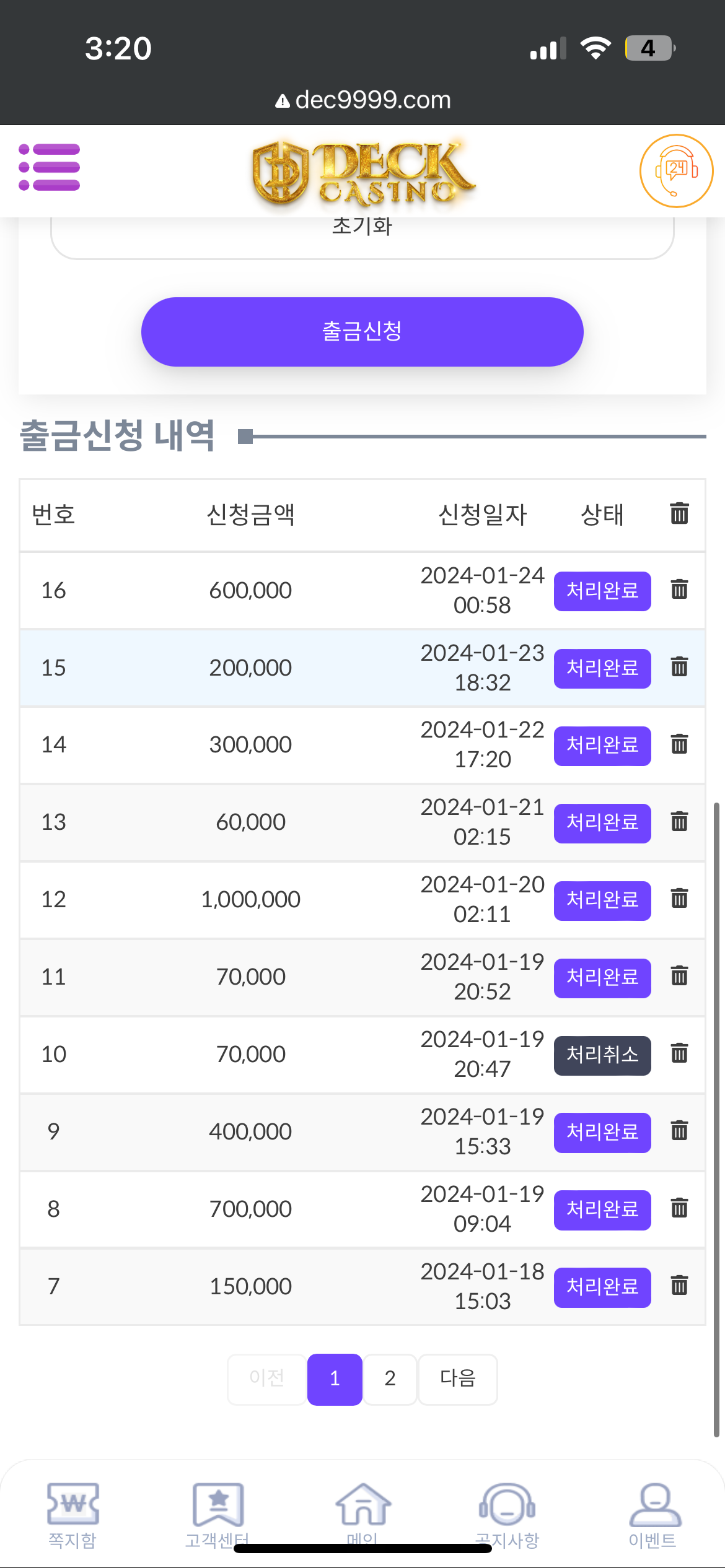Click the 다음 next page button
This screenshot has width=725, height=1568.
457,1379
